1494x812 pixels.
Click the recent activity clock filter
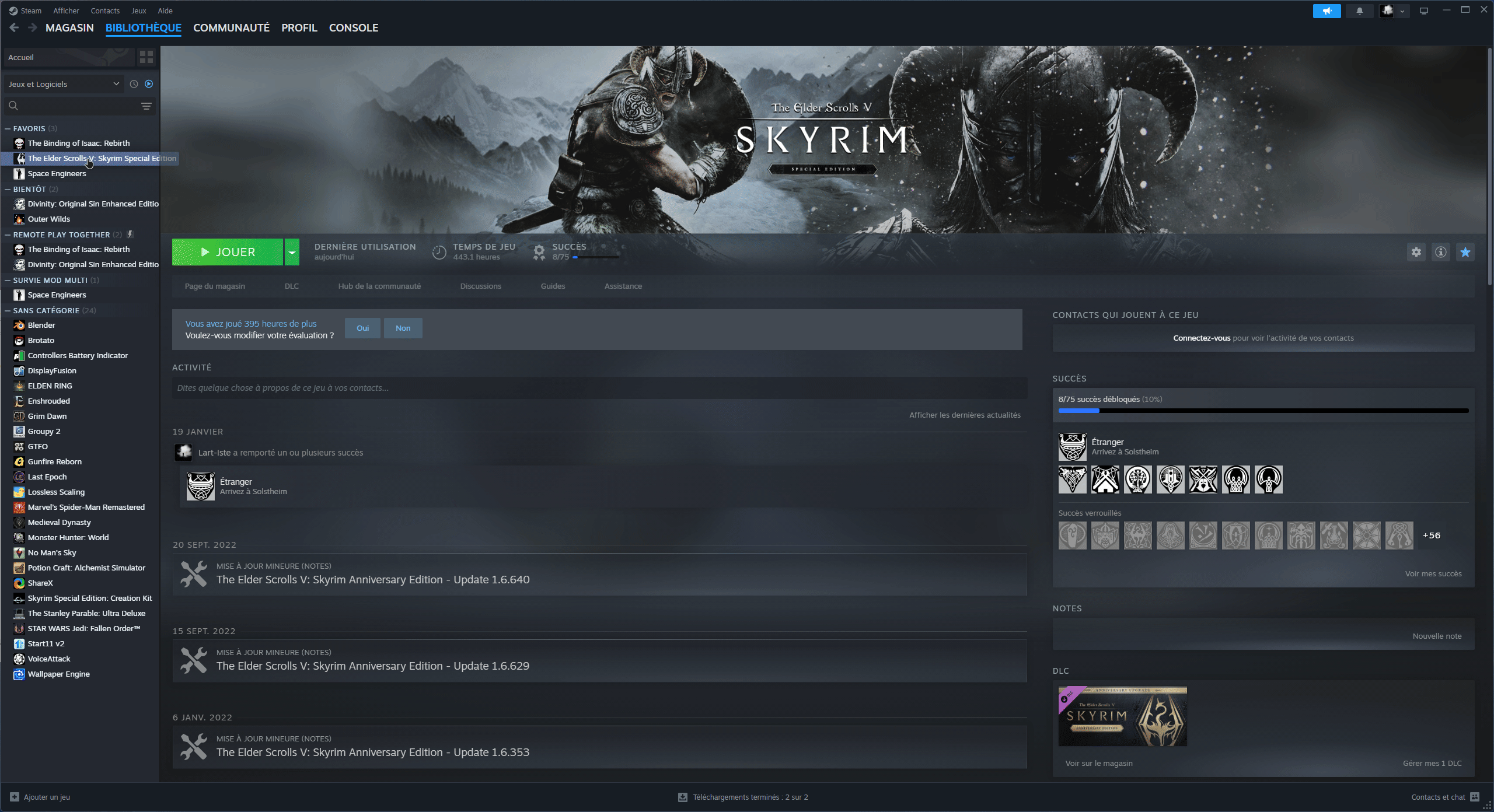coord(134,84)
